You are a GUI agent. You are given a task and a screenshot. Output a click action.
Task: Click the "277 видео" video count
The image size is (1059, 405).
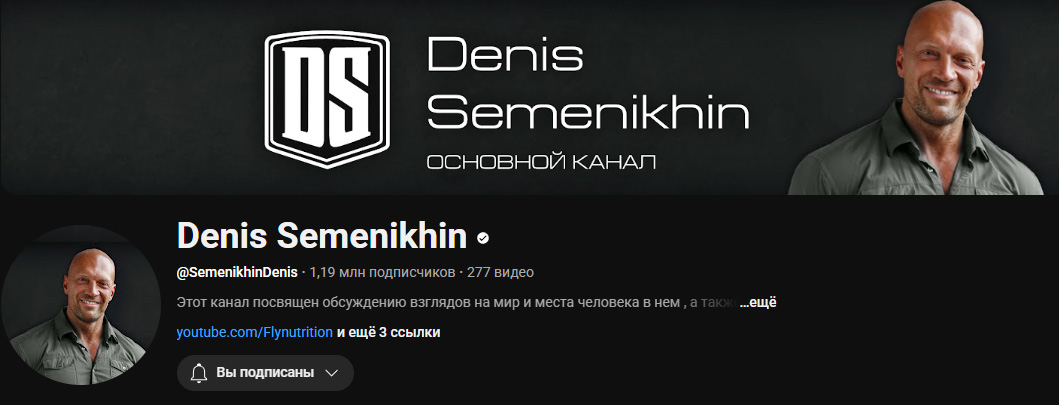[500, 273]
